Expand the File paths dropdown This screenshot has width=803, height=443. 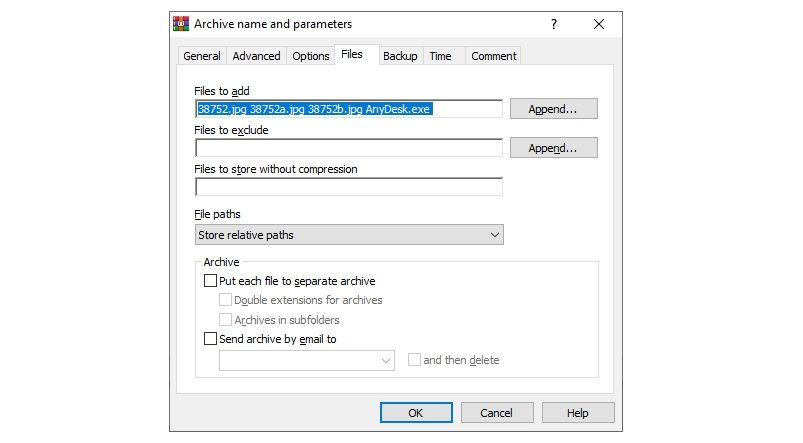click(x=349, y=235)
